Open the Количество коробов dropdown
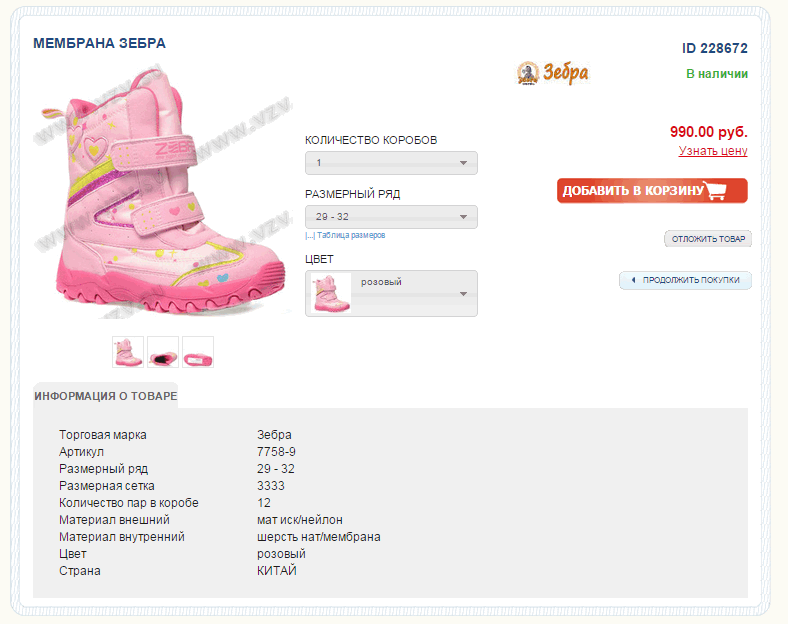This screenshot has width=788, height=624. pos(391,163)
